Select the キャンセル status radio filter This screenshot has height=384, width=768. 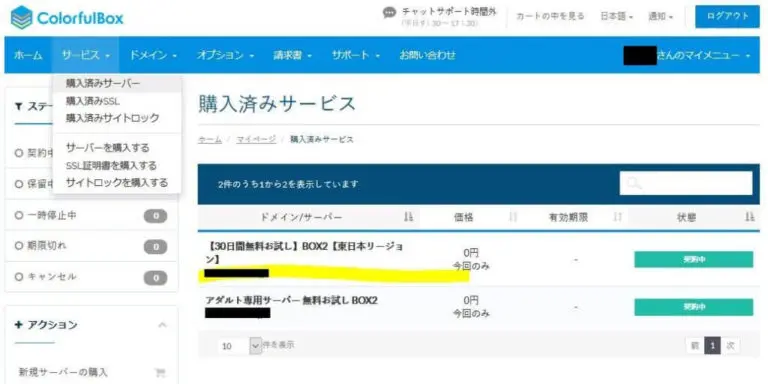click(x=19, y=277)
